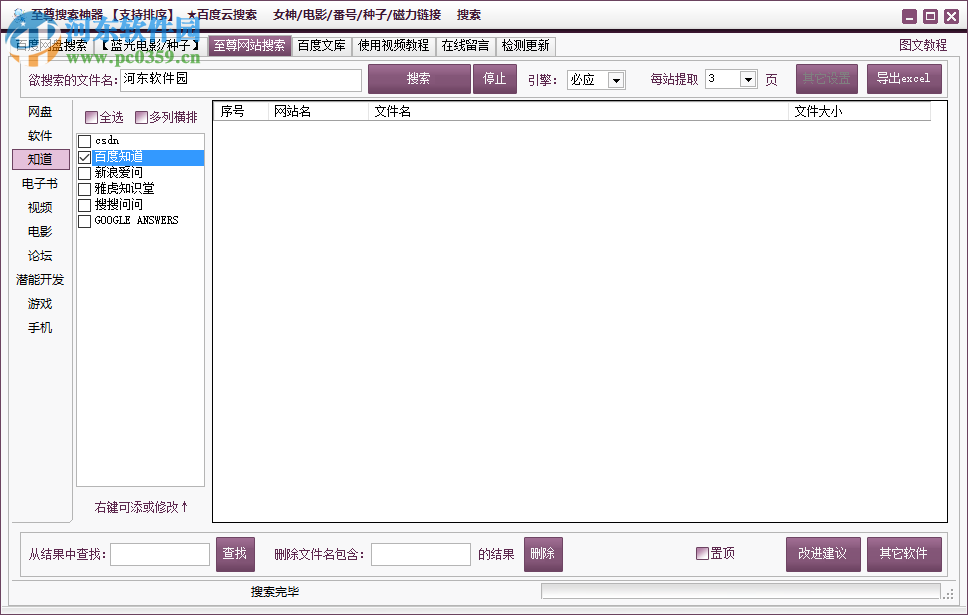Select the 软件 category

point(40,136)
